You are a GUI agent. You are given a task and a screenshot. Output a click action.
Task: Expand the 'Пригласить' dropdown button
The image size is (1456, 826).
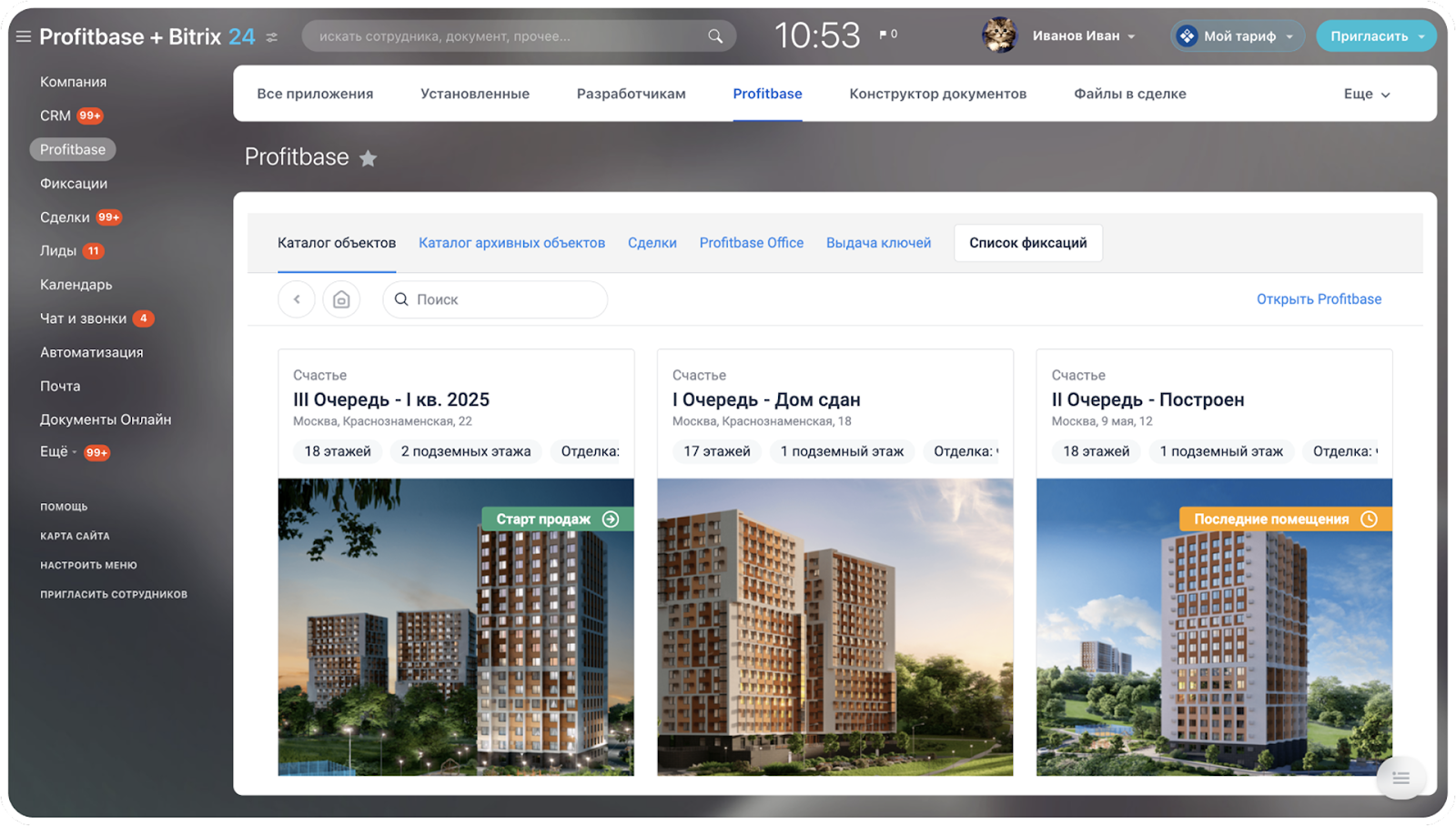[x=1376, y=36]
